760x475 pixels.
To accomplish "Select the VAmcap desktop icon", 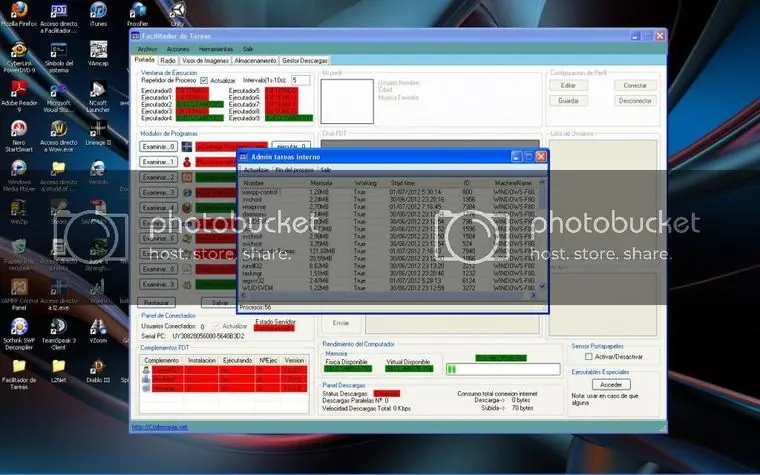I will pos(98,53).
